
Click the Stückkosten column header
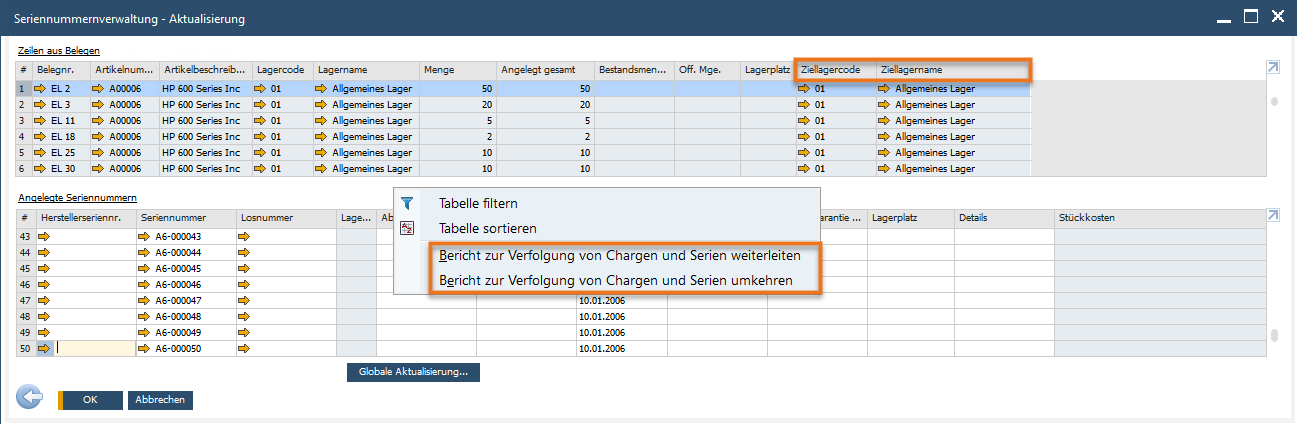point(1160,217)
